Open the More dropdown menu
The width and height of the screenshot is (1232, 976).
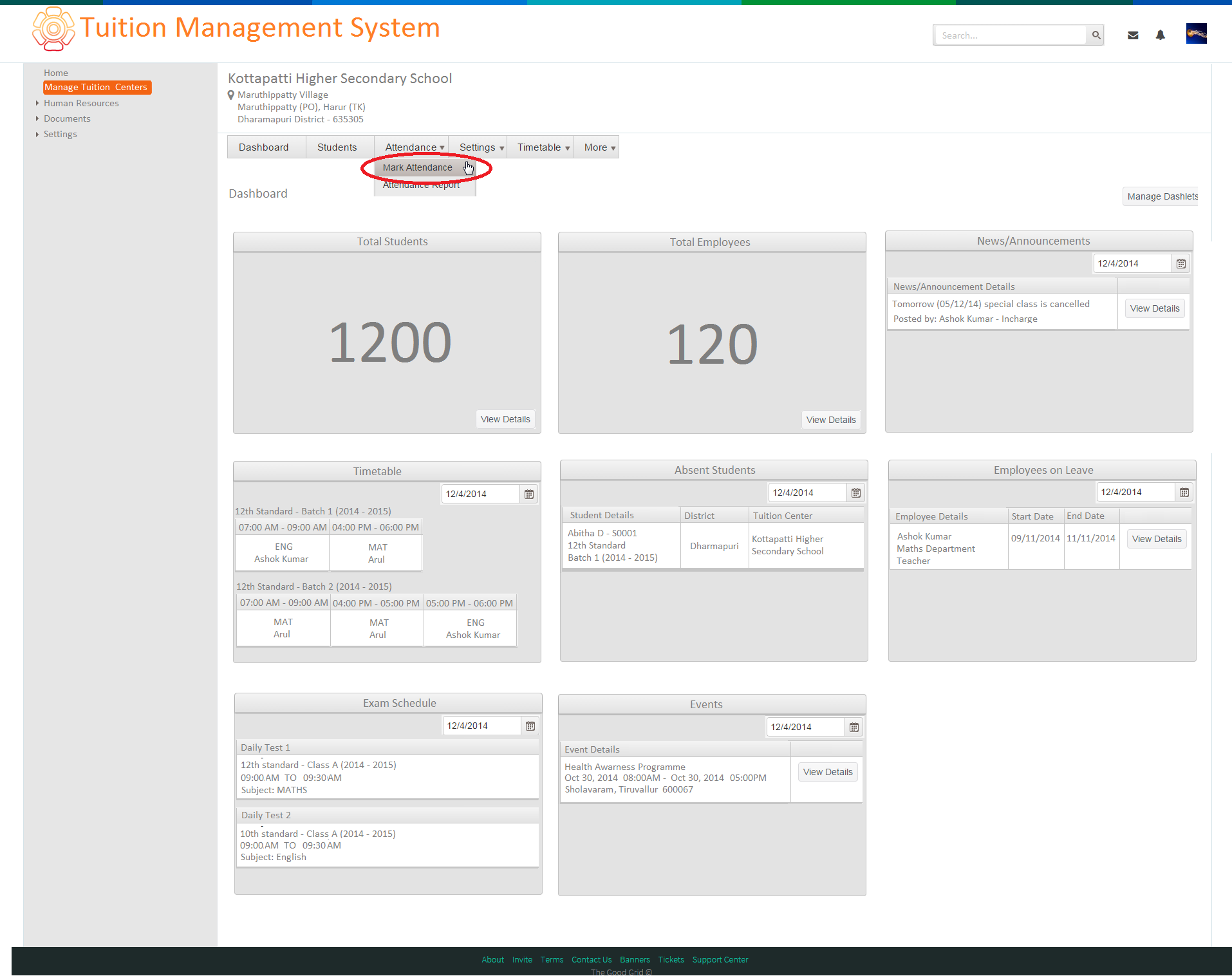[x=599, y=147]
